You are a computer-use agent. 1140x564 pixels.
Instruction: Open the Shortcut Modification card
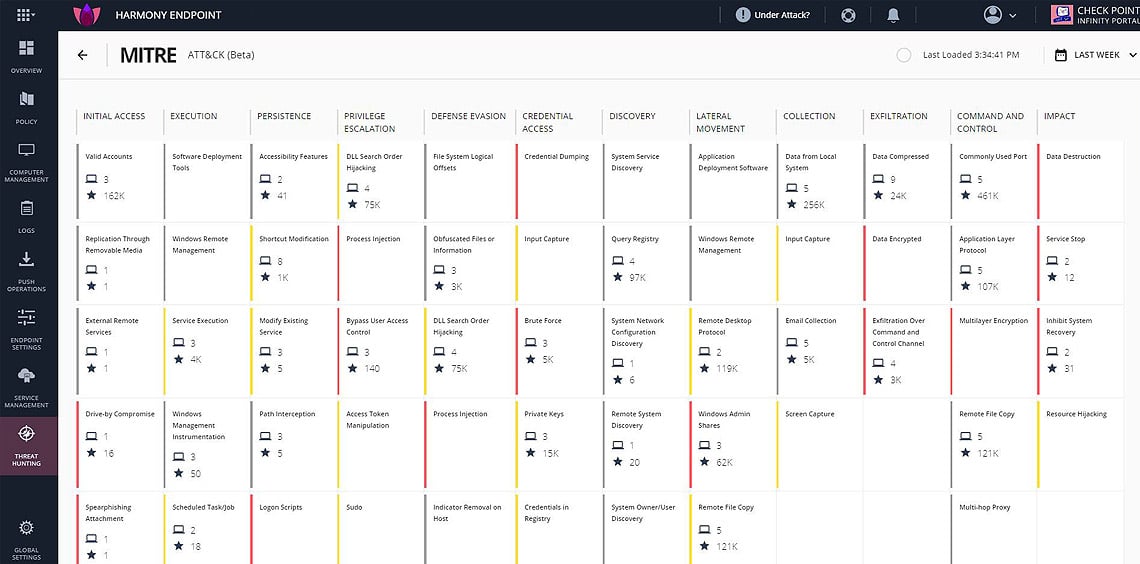pos(294,263)
